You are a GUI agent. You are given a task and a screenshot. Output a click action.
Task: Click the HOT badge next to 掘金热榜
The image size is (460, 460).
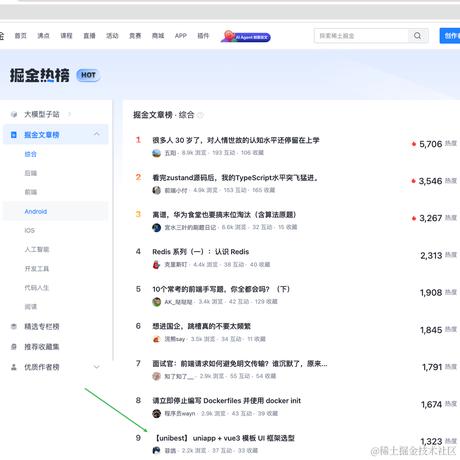(x=88, y=75)
